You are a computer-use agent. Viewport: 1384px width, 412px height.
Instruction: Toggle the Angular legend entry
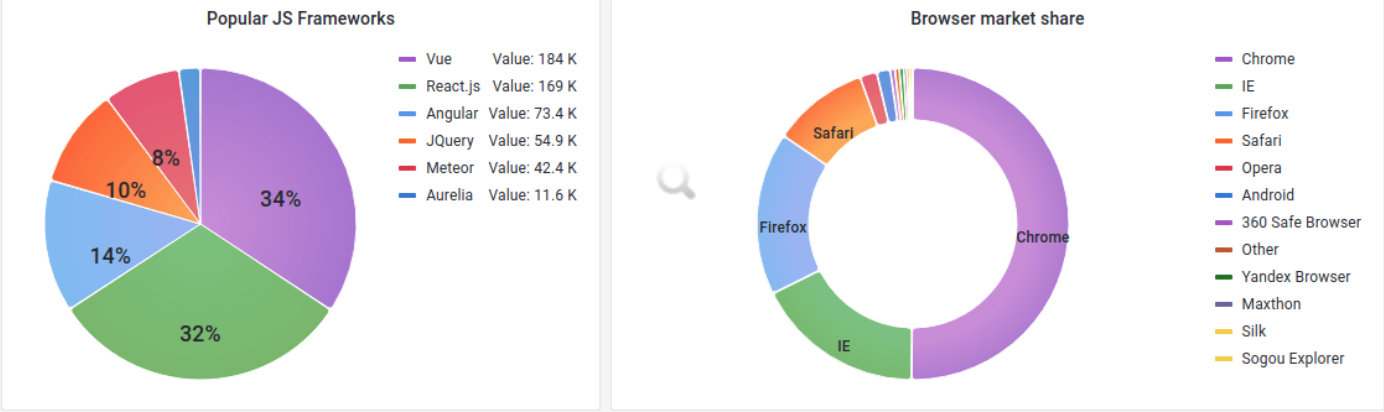pos(451,113)
